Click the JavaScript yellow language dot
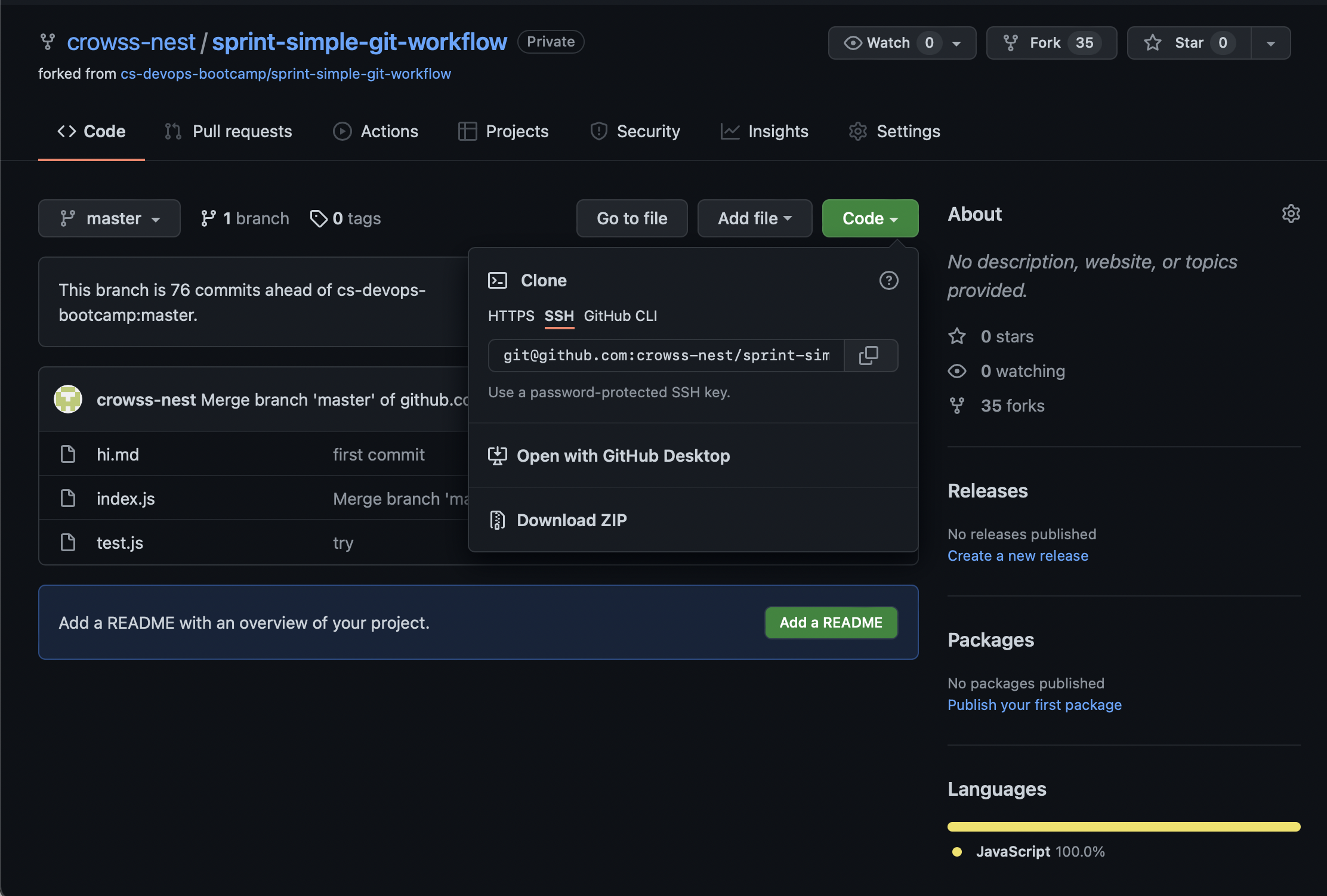 957,852
